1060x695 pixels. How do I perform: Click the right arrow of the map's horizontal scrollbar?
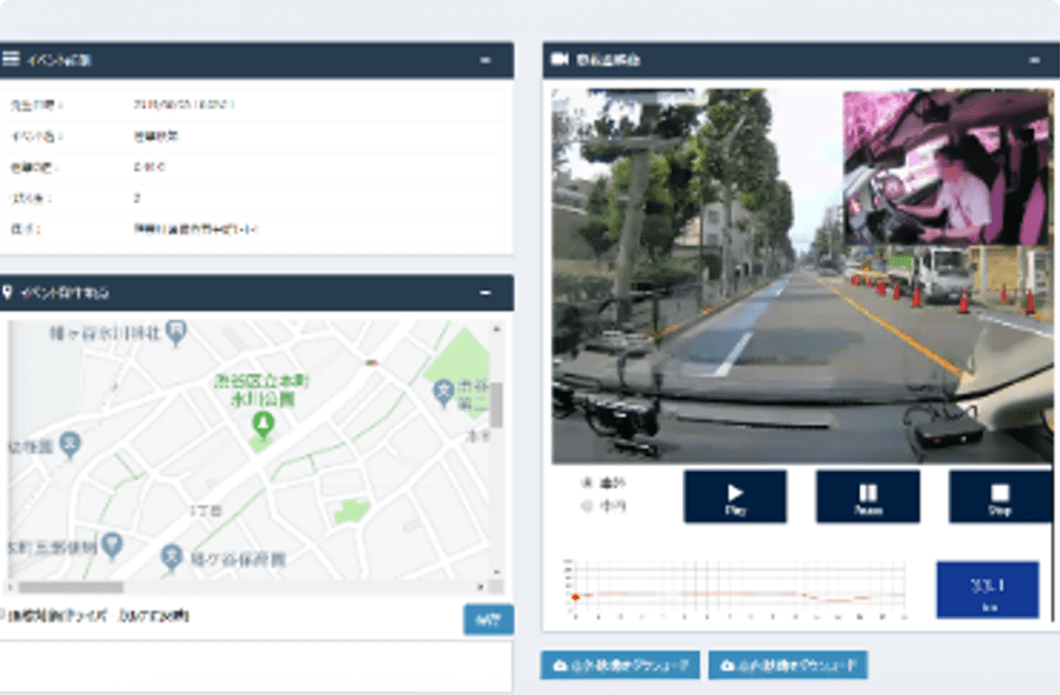(481, 587)
